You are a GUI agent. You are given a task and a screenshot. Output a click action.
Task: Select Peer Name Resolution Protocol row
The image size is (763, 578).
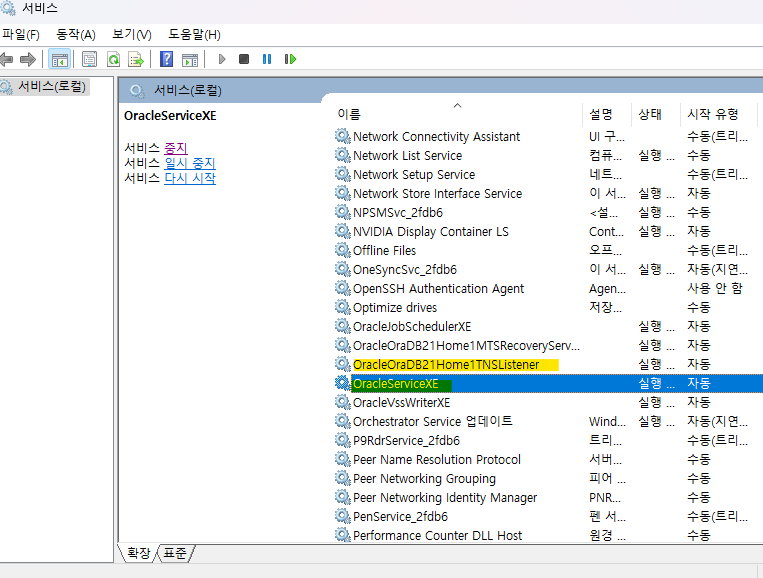click(548, 459)
